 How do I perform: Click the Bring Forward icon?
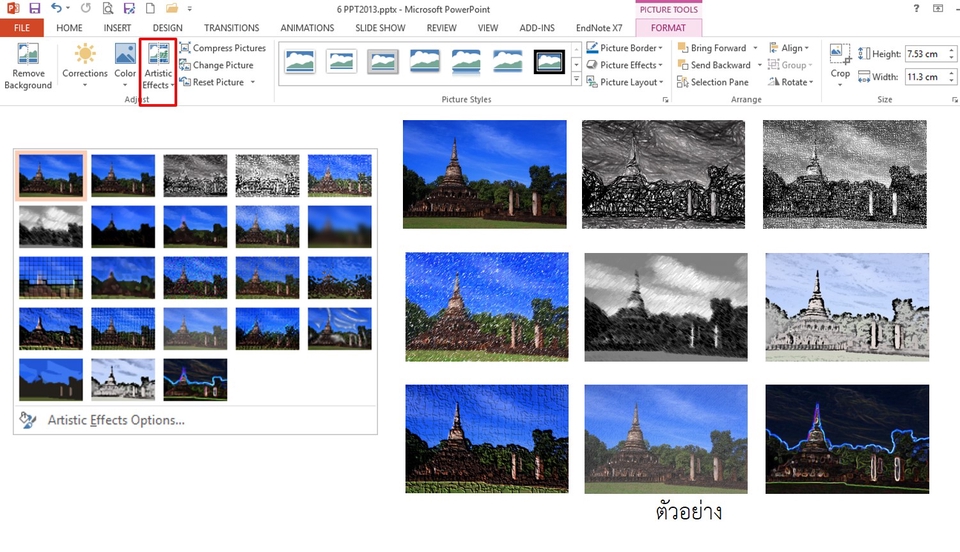[683, 47]
